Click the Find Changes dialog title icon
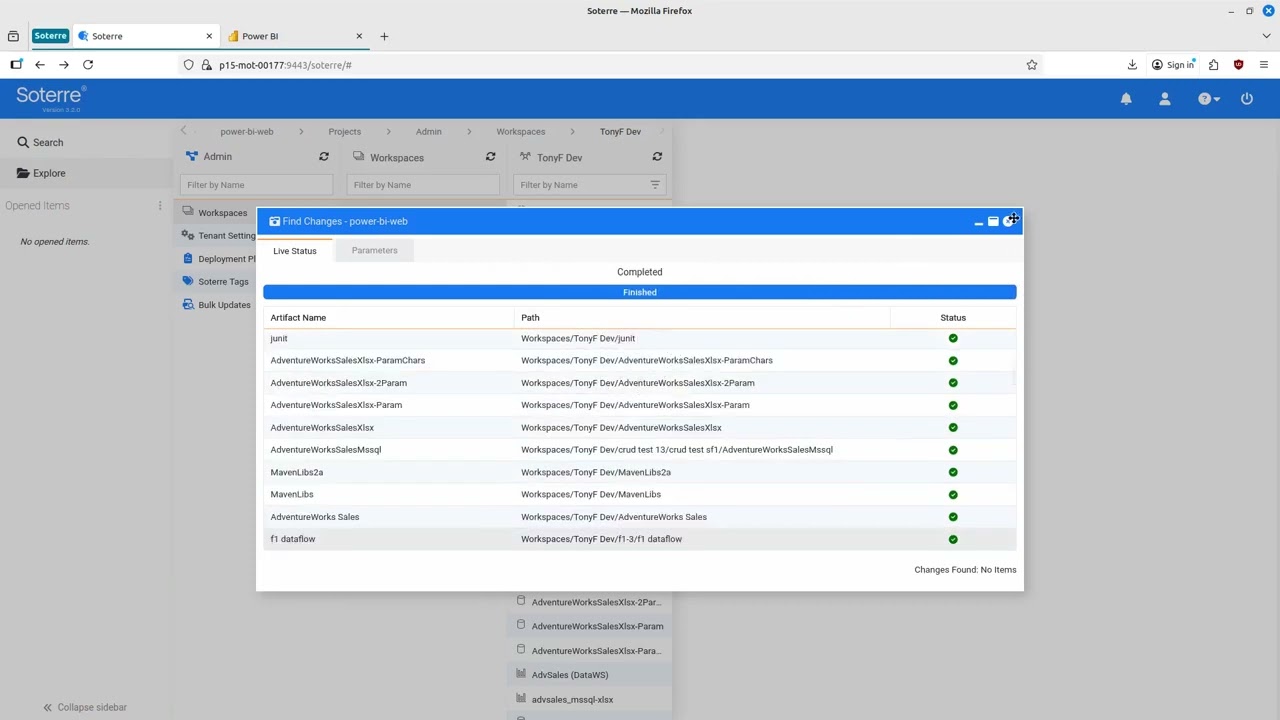 pos(274,221)
